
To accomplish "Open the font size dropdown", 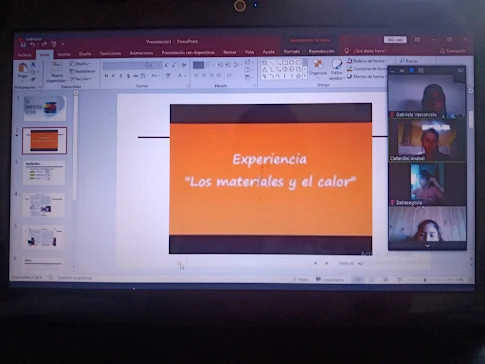I will coord(160,66).
